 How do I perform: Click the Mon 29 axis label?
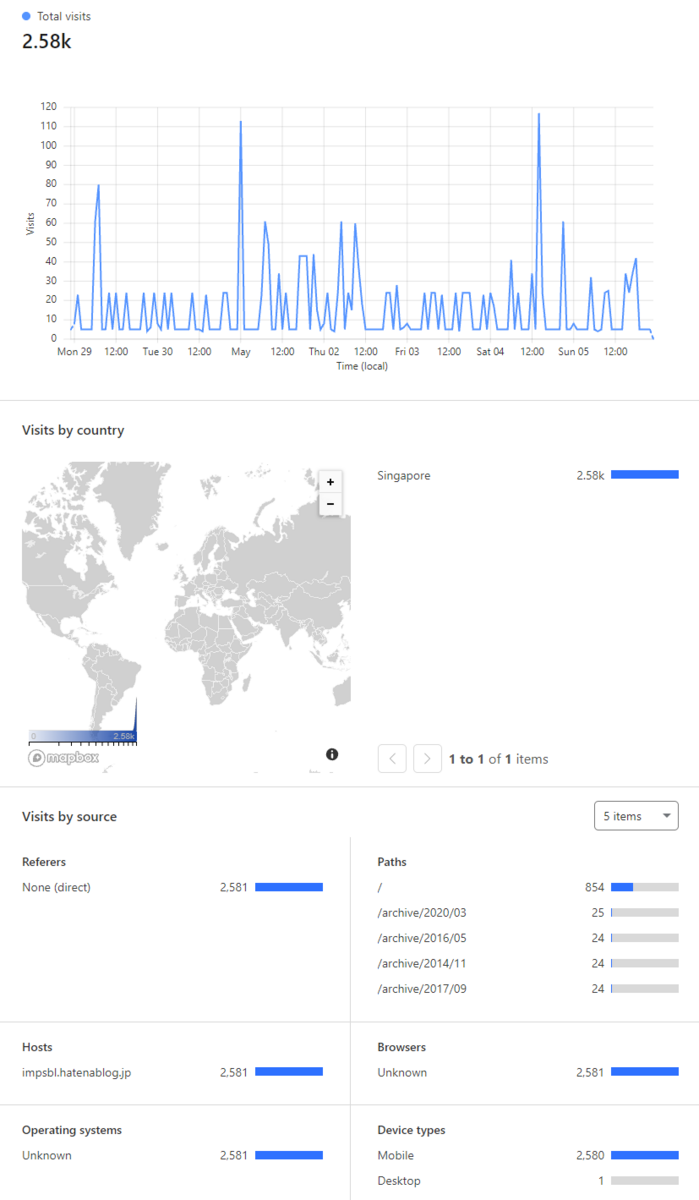coord(75,352)
